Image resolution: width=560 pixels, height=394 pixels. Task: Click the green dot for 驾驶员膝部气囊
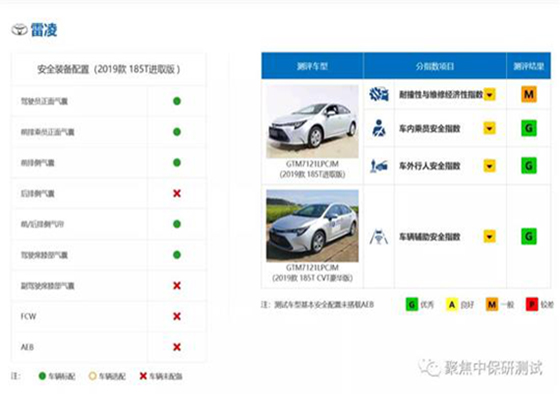pyautogui.click(x=177, y=255)
